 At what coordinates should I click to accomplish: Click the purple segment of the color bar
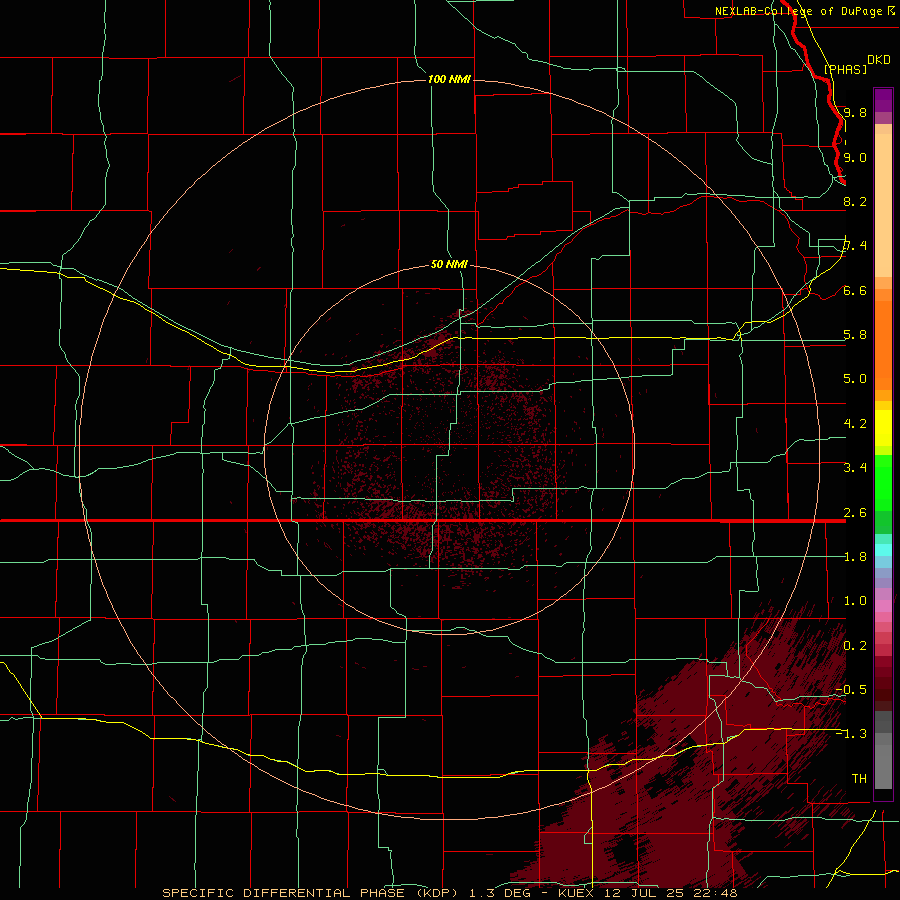pos(883,100)
